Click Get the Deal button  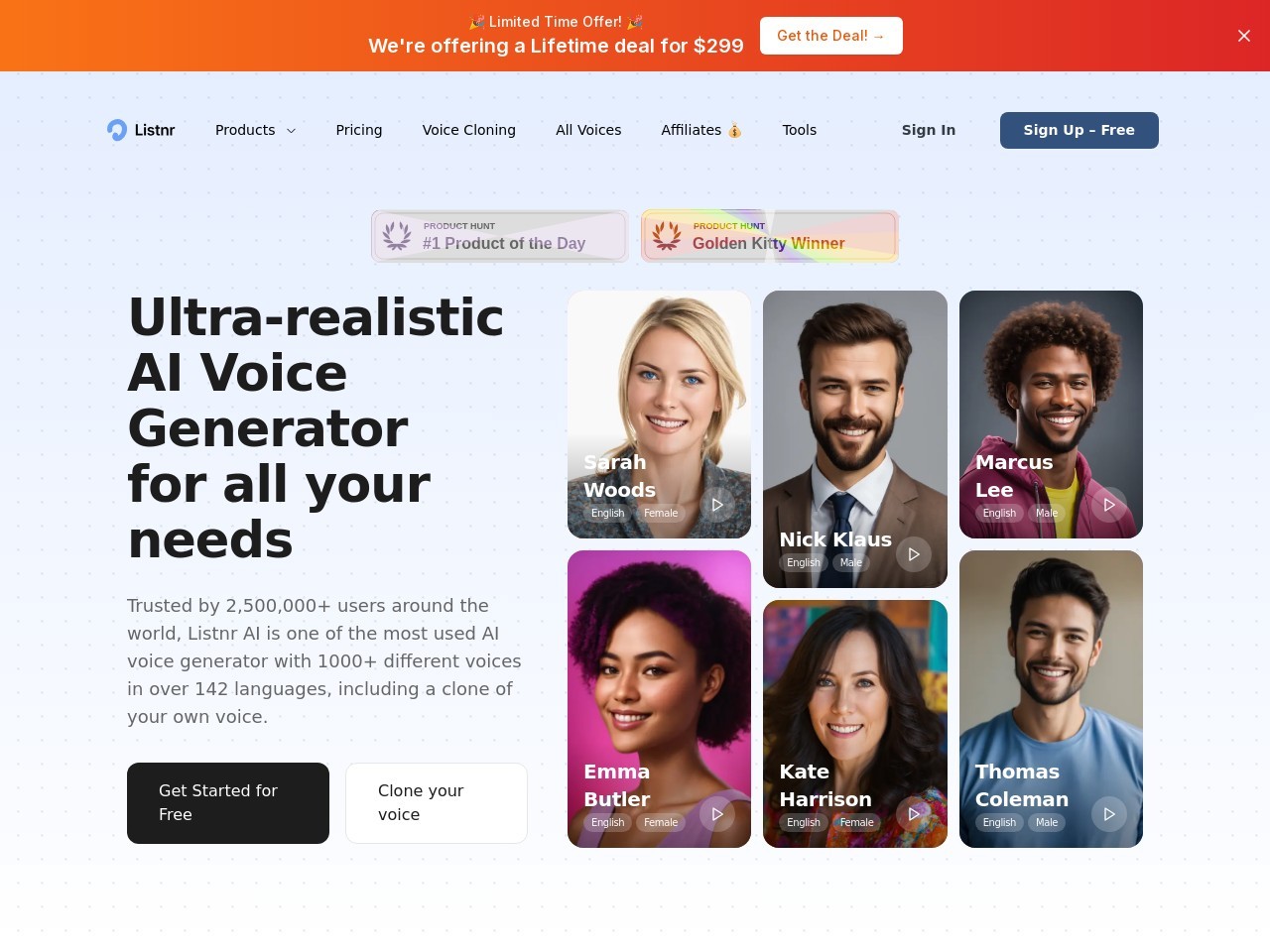(831, 36)
